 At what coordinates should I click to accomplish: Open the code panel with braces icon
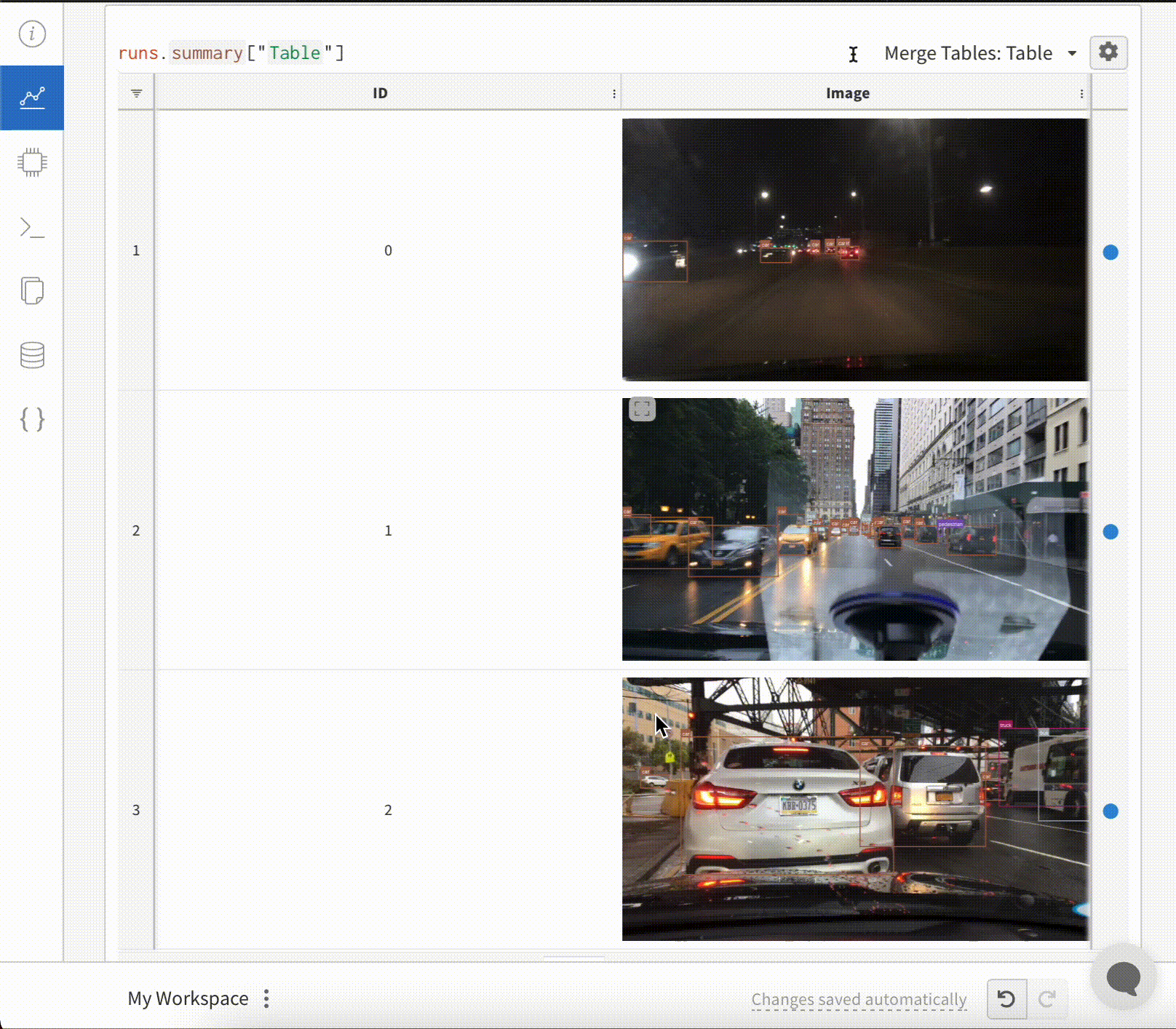tap(32, 419)
